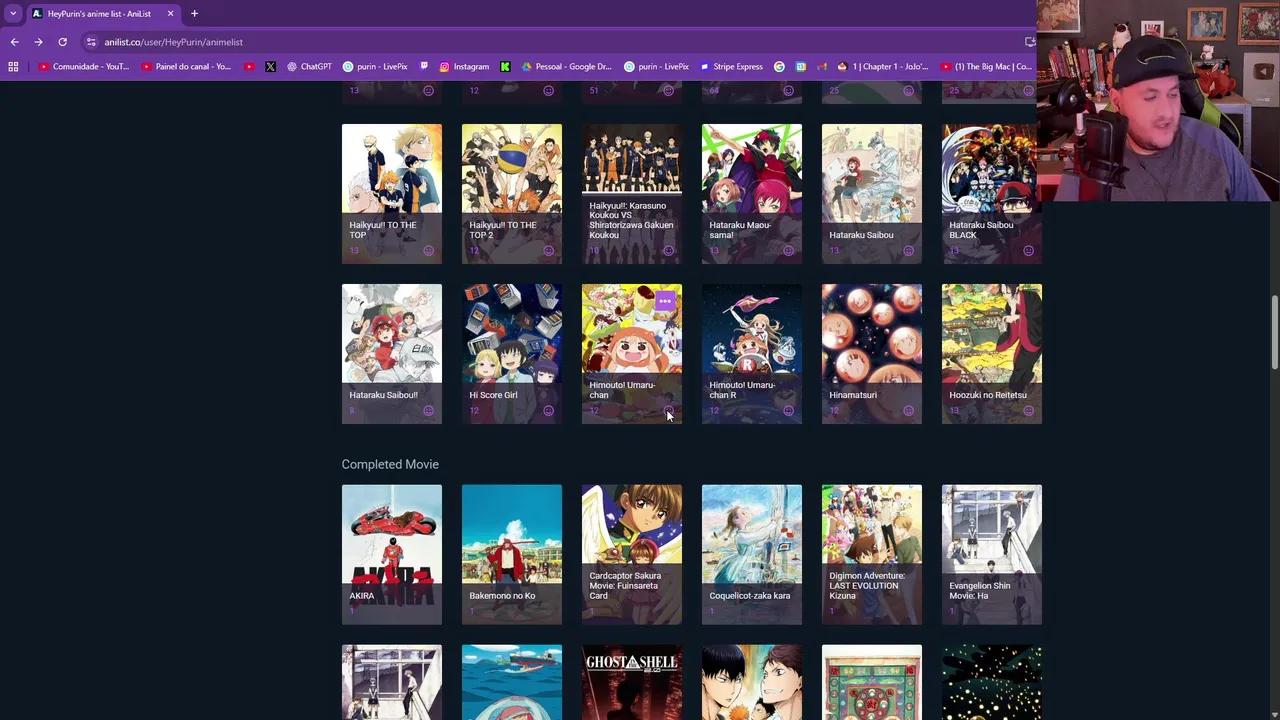Viewport: 1280px width, 720px height.
Task: Expand the tab search dropdown arrow
Action: (13, 14)
